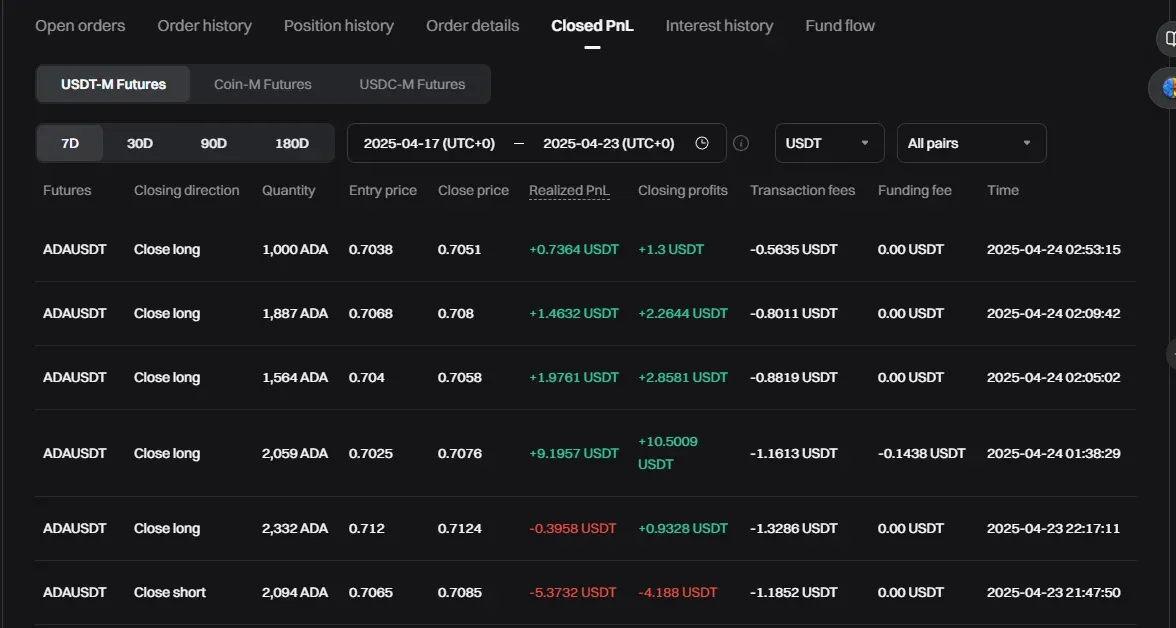Select the 90D time range

click(x=213, y=143)
